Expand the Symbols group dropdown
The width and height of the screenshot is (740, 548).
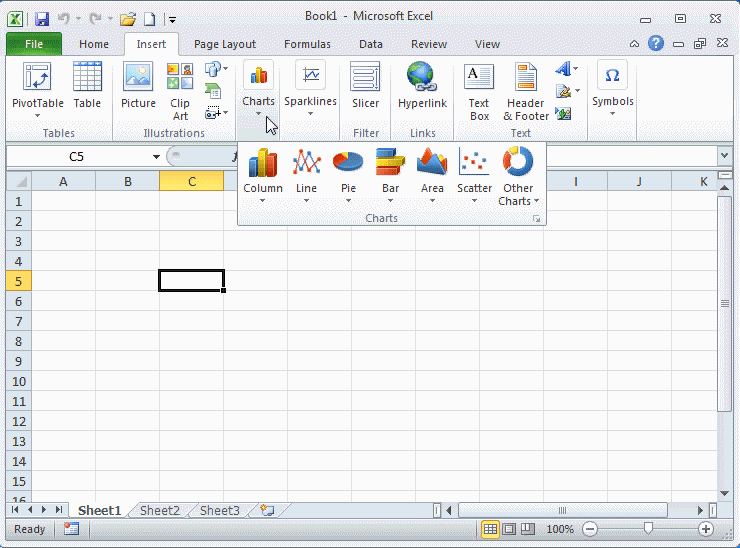coord(612,90)
